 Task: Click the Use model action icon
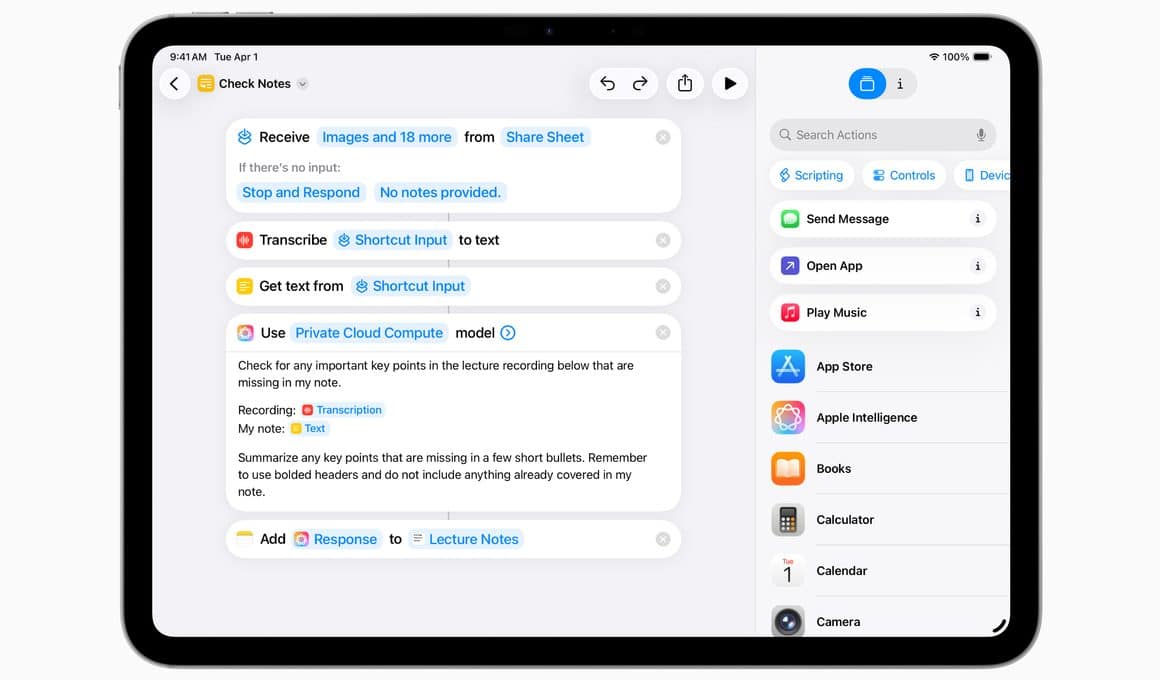(x=245, y=333)
